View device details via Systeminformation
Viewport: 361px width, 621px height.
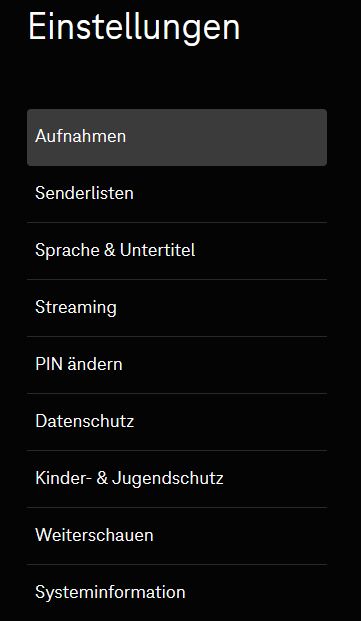pos(177,593)
